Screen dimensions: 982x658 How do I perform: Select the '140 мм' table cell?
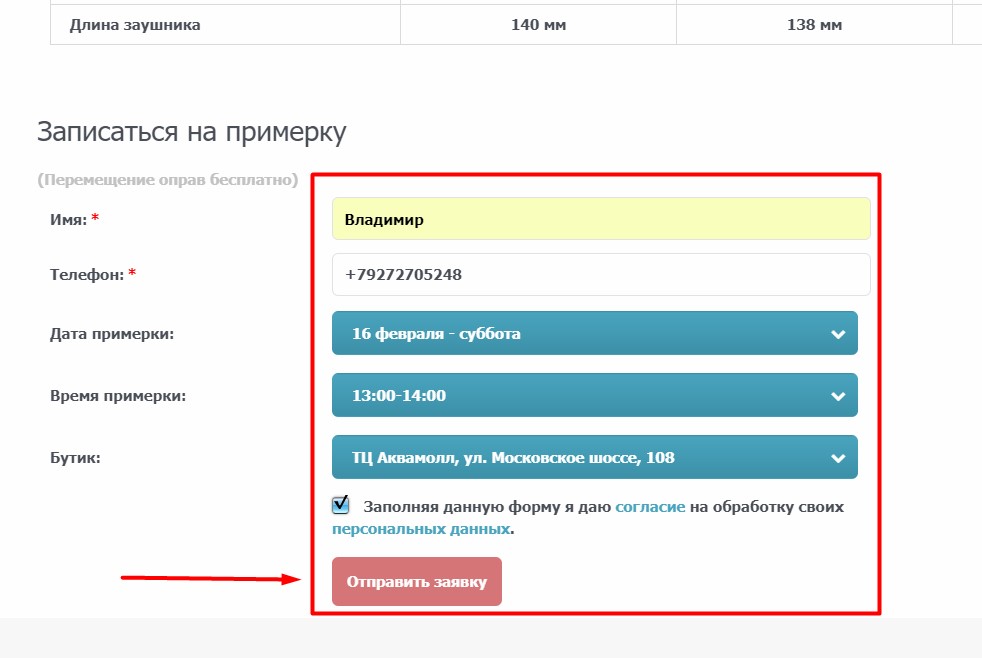[x=538, y=25]
